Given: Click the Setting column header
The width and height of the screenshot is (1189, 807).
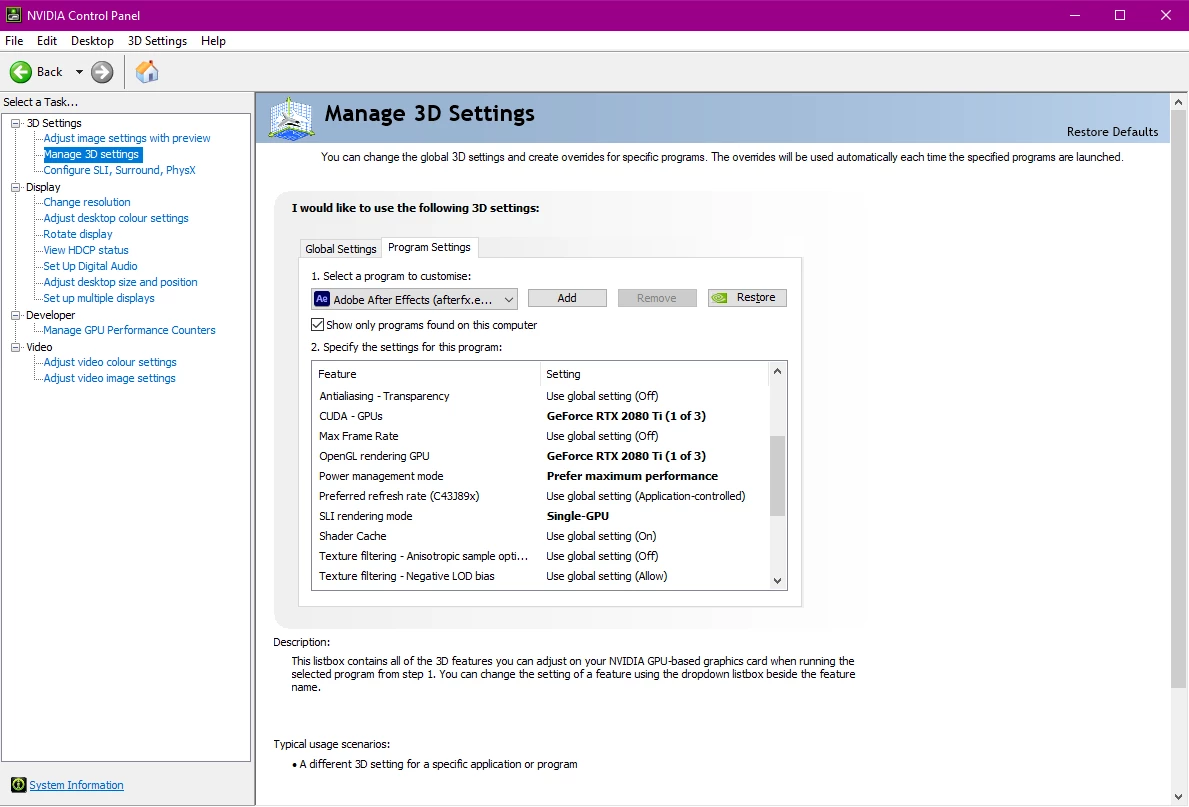Looking at the screenshot, I should [654, 374].
